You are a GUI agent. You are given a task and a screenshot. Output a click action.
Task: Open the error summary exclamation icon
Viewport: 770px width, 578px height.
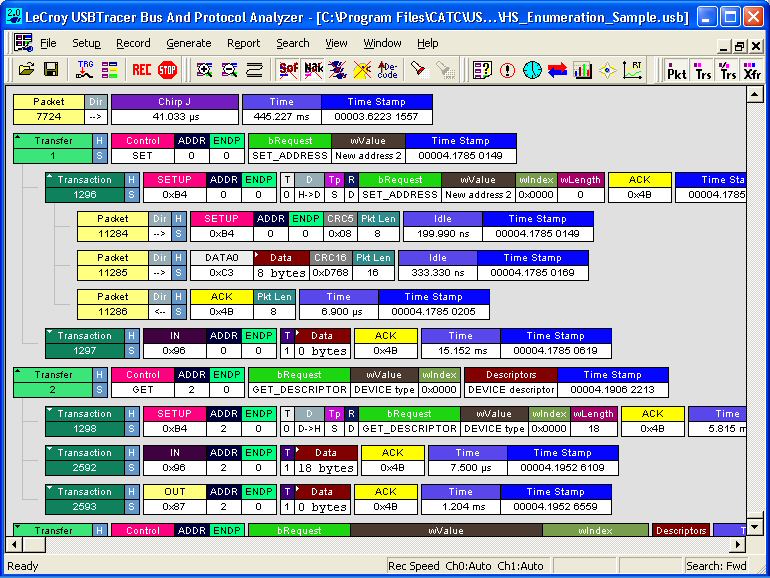tap(507, 70)
